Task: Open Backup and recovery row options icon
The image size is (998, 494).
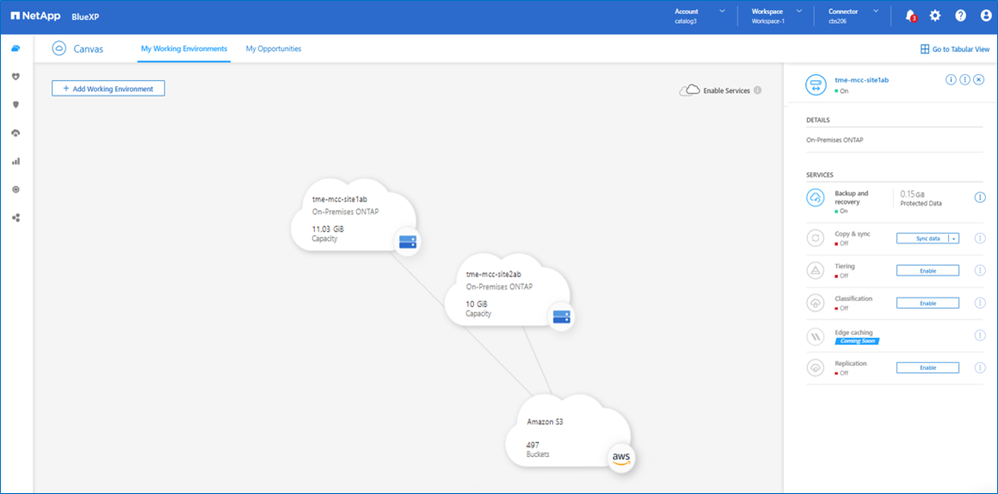Action: pos(980,198)
